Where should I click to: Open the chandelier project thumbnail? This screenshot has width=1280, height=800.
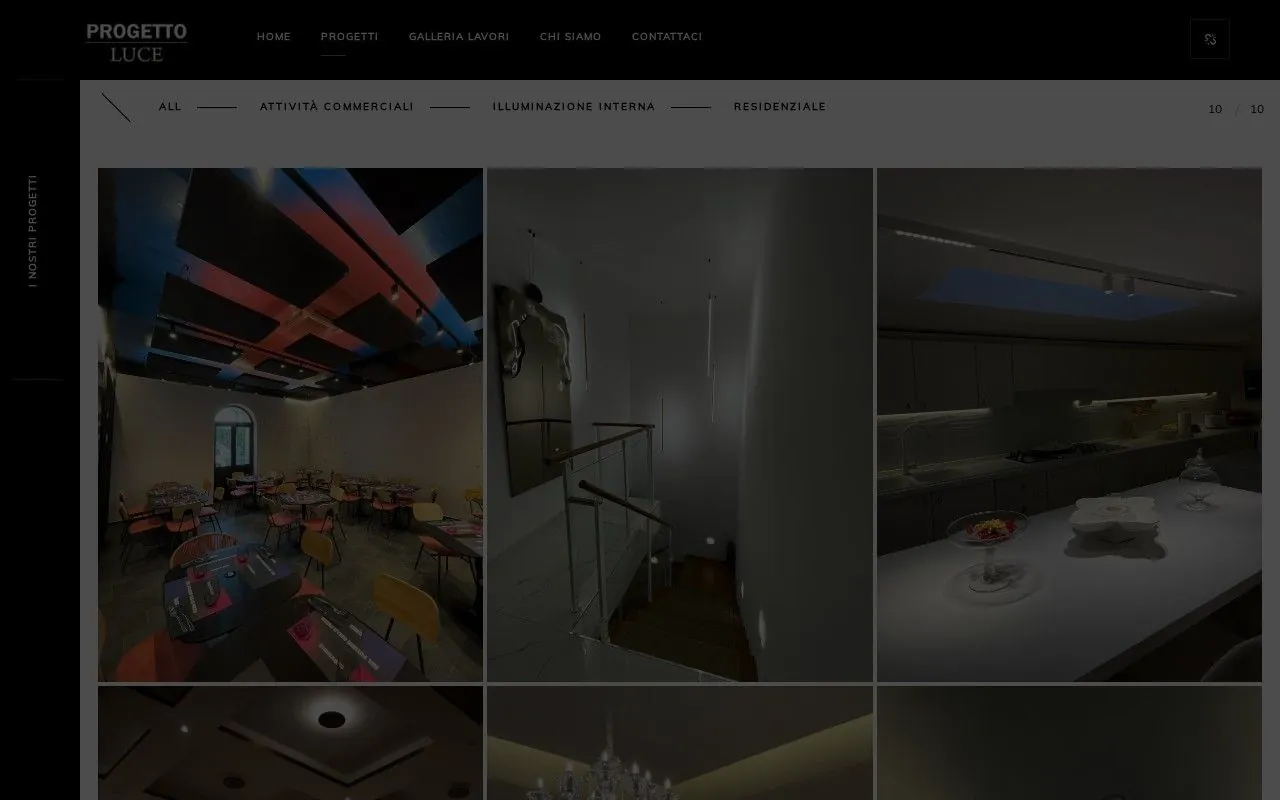coord(680,743)
